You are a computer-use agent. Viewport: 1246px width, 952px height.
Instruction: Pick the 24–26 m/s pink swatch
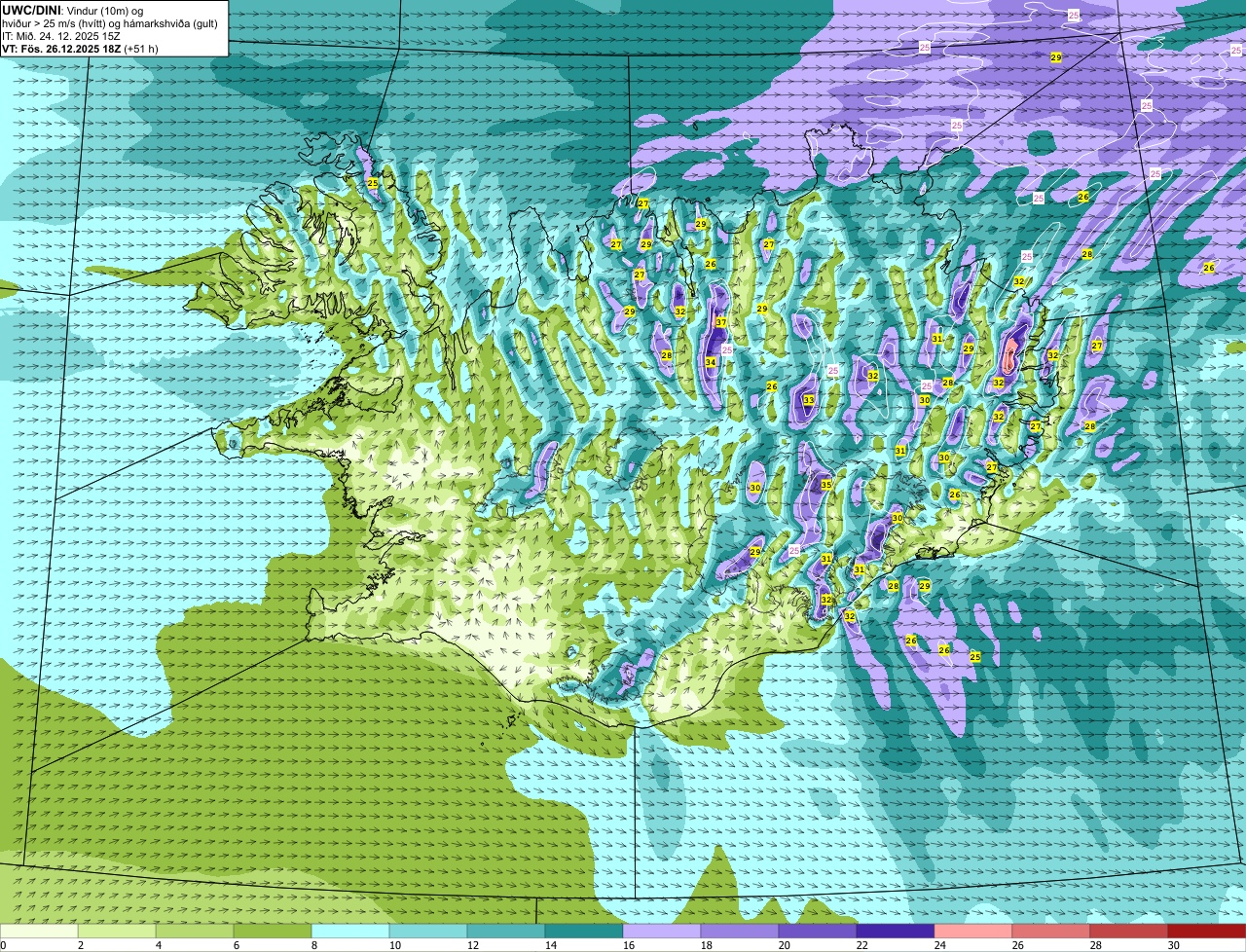tap(973, 931)
